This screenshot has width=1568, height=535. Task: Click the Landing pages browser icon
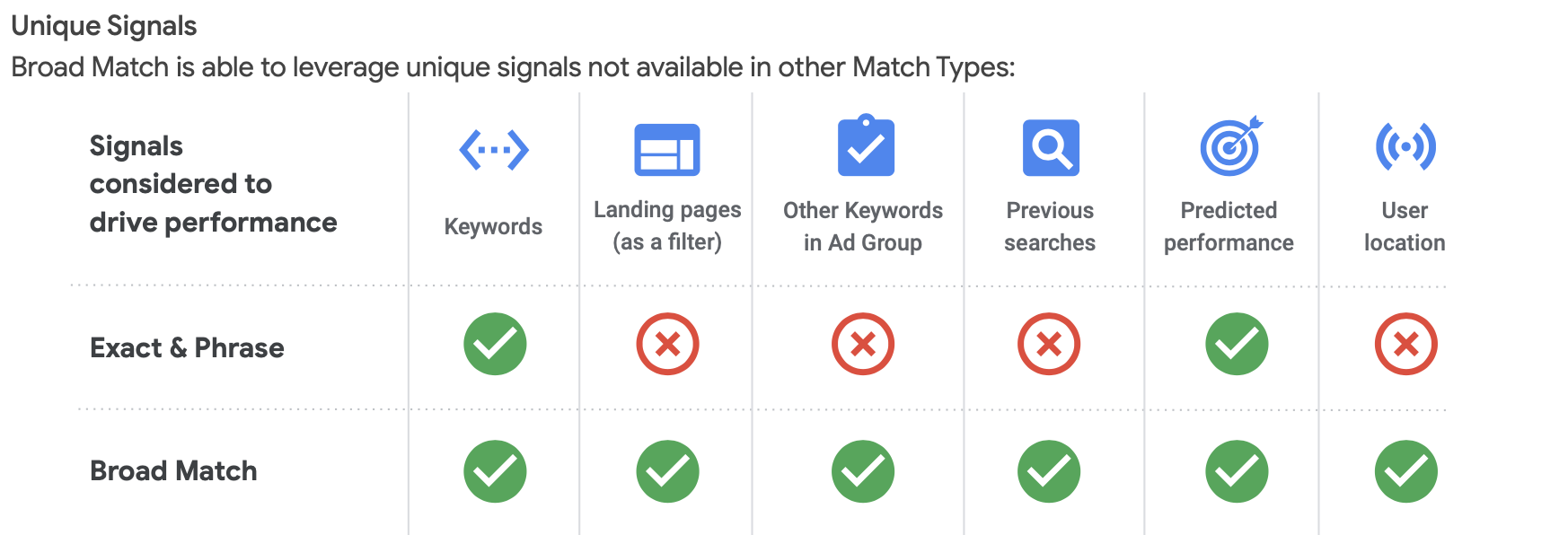click(x=667, y=149)
